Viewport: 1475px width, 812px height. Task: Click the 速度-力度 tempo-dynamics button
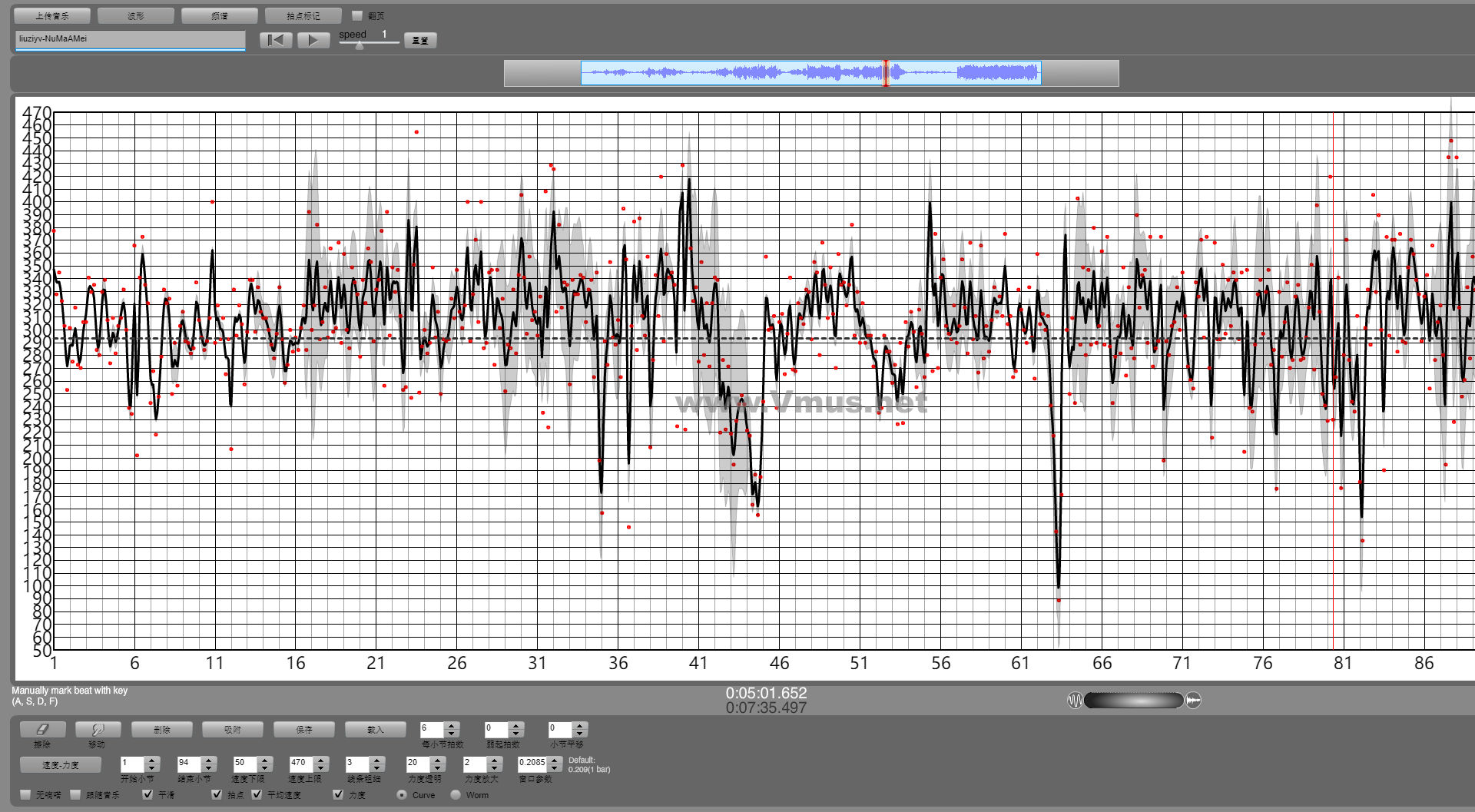click(61, 764)
